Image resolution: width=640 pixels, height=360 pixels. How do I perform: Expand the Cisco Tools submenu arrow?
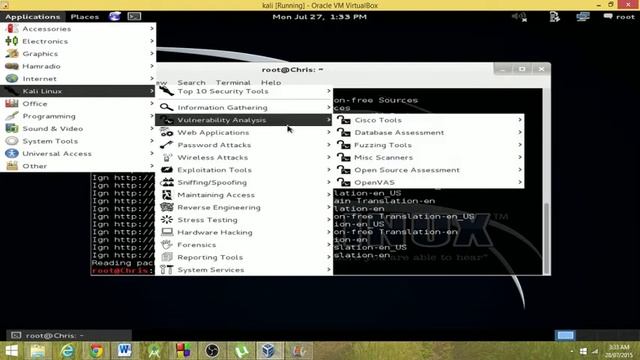pos(520,120)
